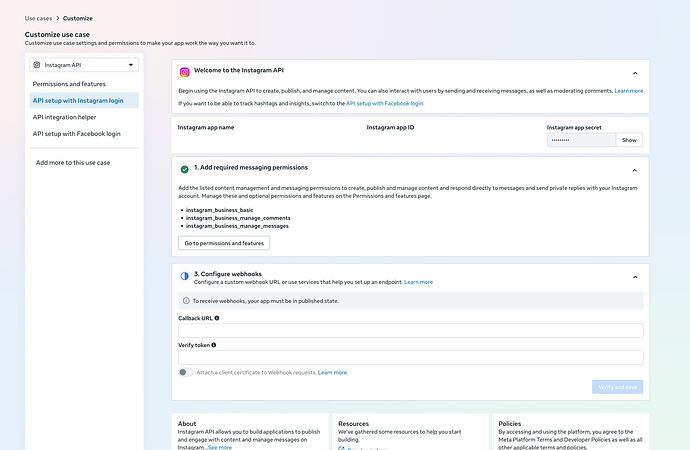Select API integration helper in sidebar
The image size is (690, 450).
pos(64,117)
